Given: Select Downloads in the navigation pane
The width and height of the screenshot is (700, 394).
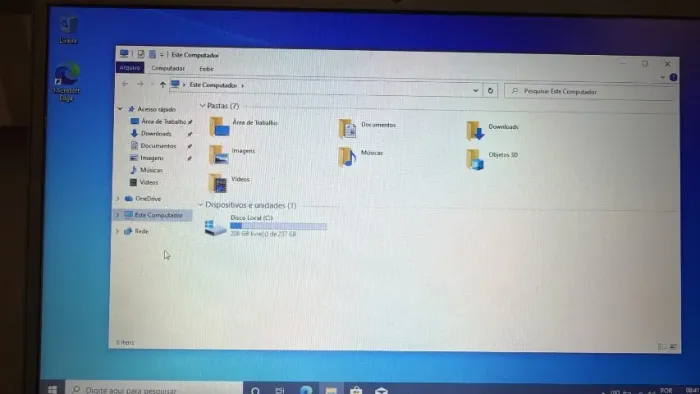Looking at the screenshot, I should coord(156,133).
